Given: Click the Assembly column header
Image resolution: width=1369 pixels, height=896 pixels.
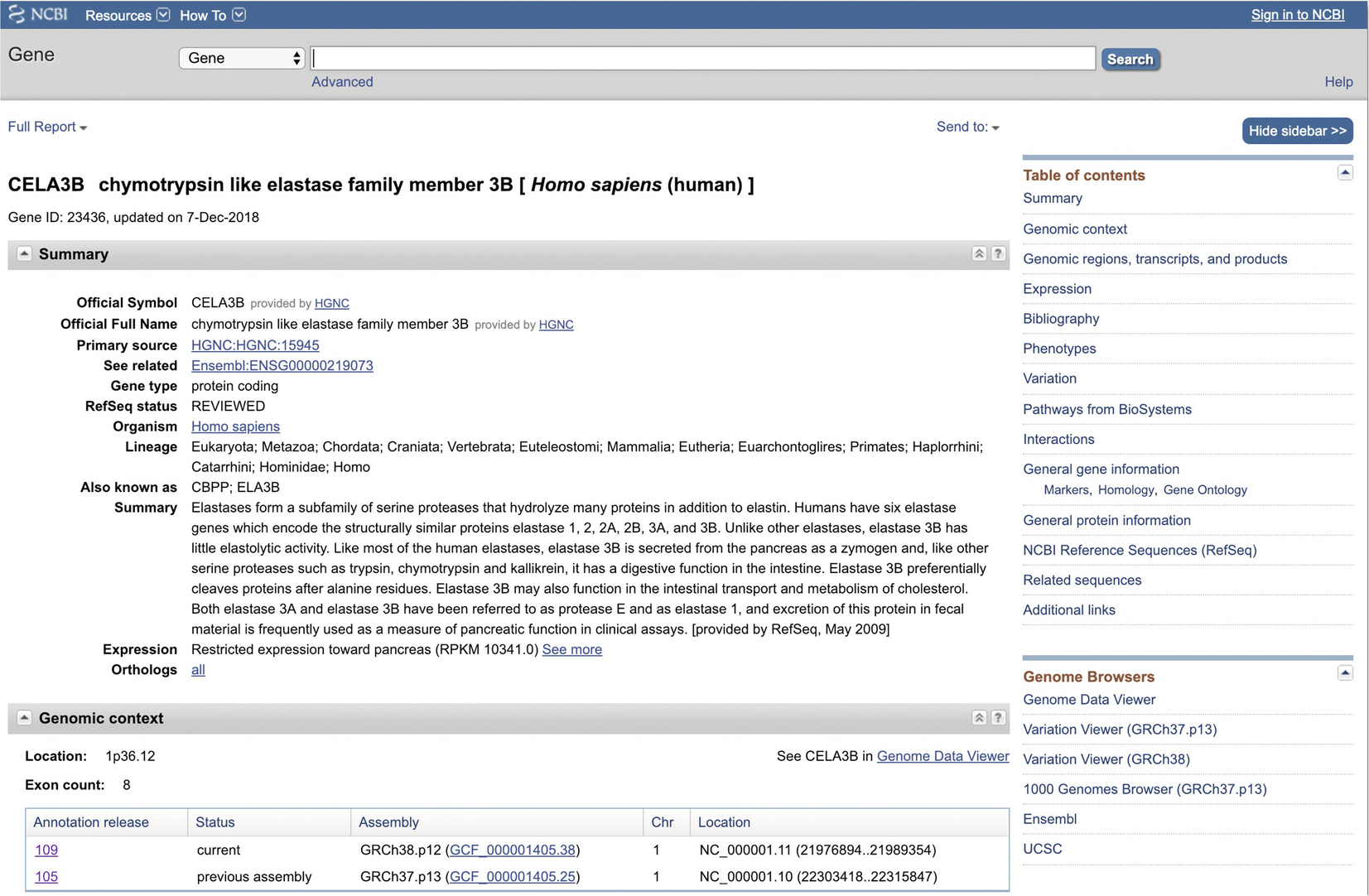Looking at the screenshot, I should point(388,822).
